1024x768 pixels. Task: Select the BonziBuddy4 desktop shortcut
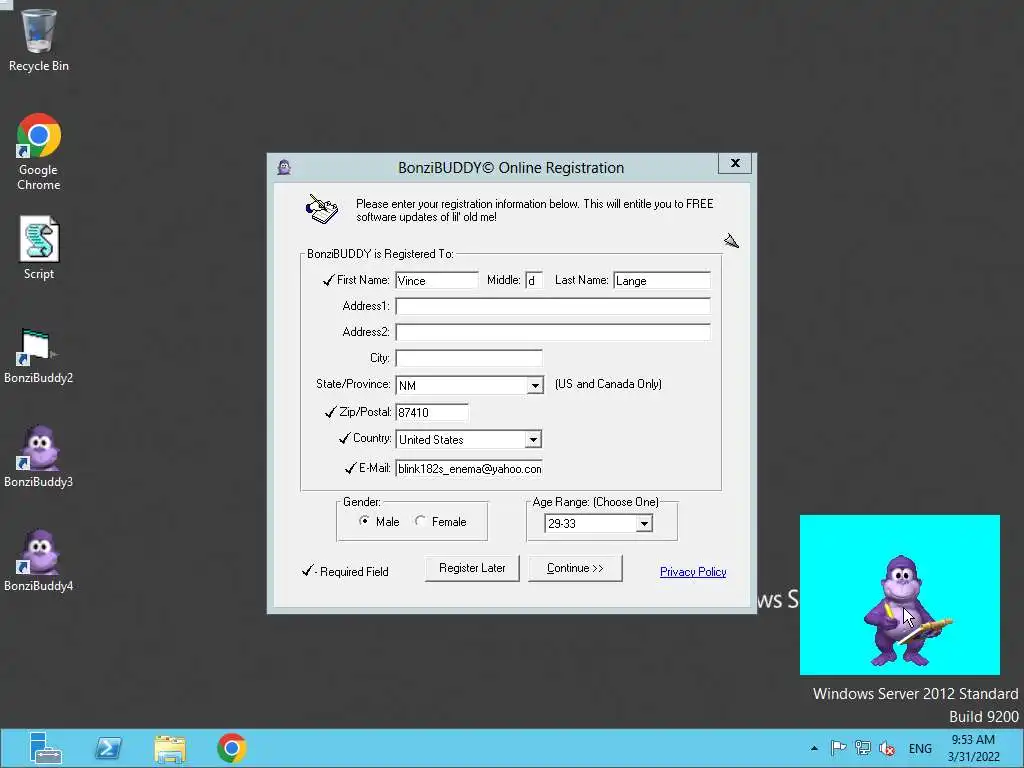39,560
